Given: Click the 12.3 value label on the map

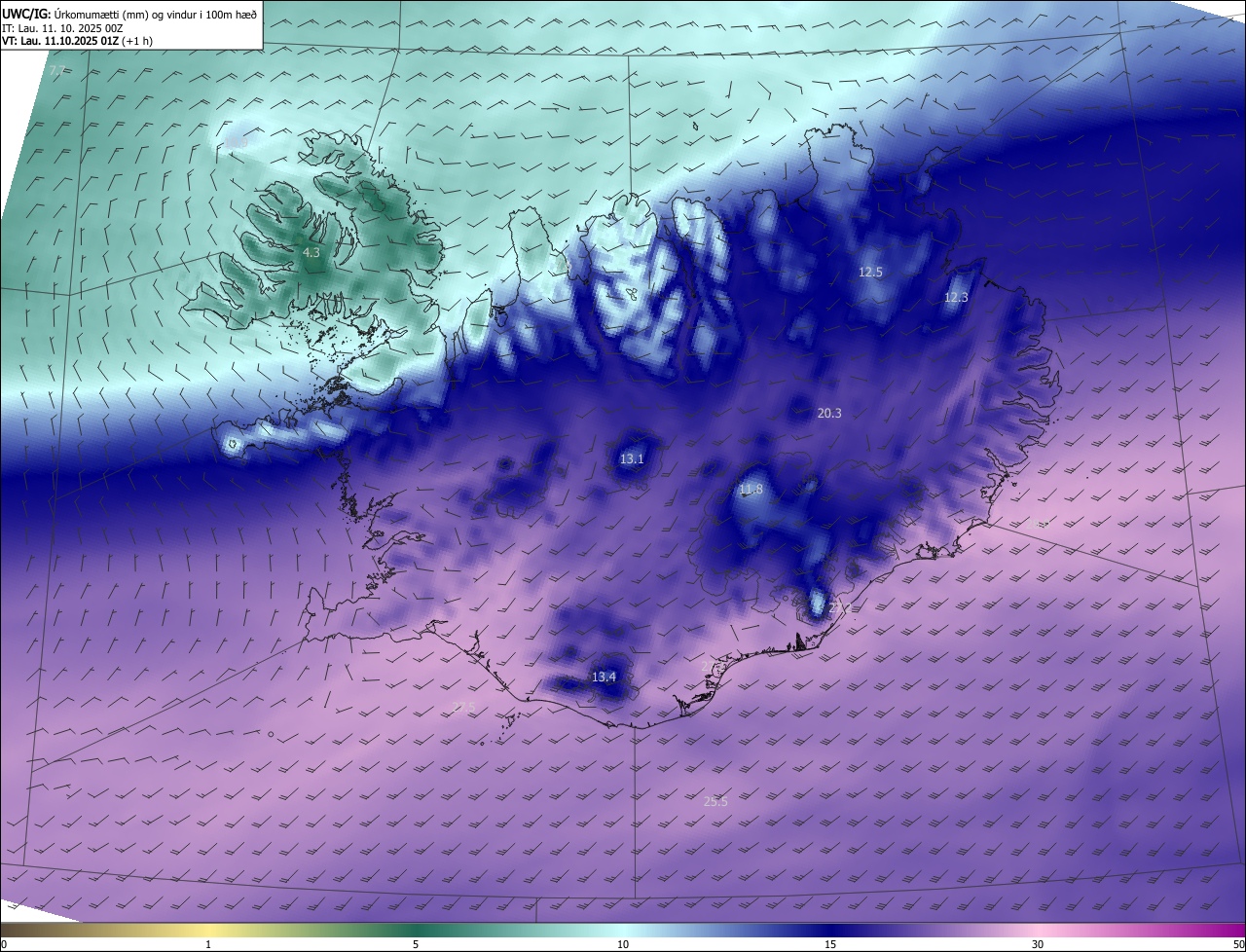Looking at the screenshot, I should coord(956,298).
